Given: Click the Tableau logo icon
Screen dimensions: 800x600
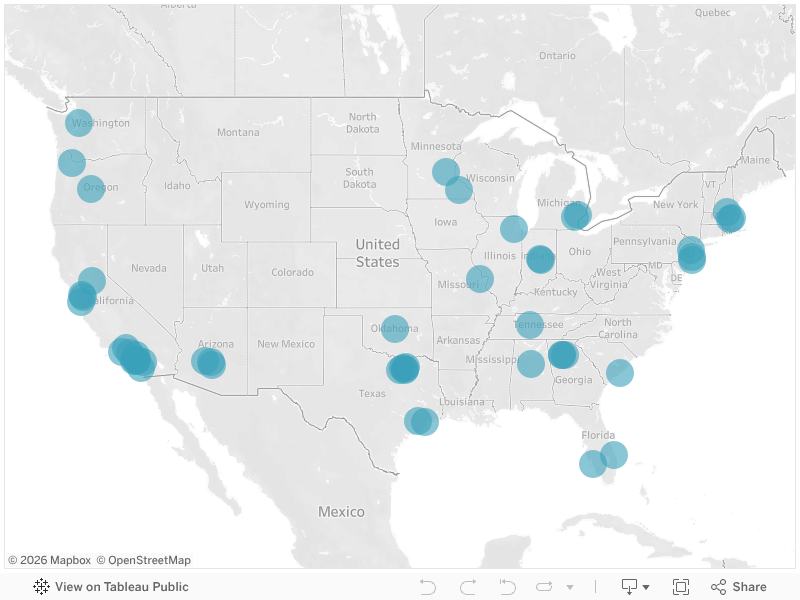Looking at the screenshot, I should point(41,587).
